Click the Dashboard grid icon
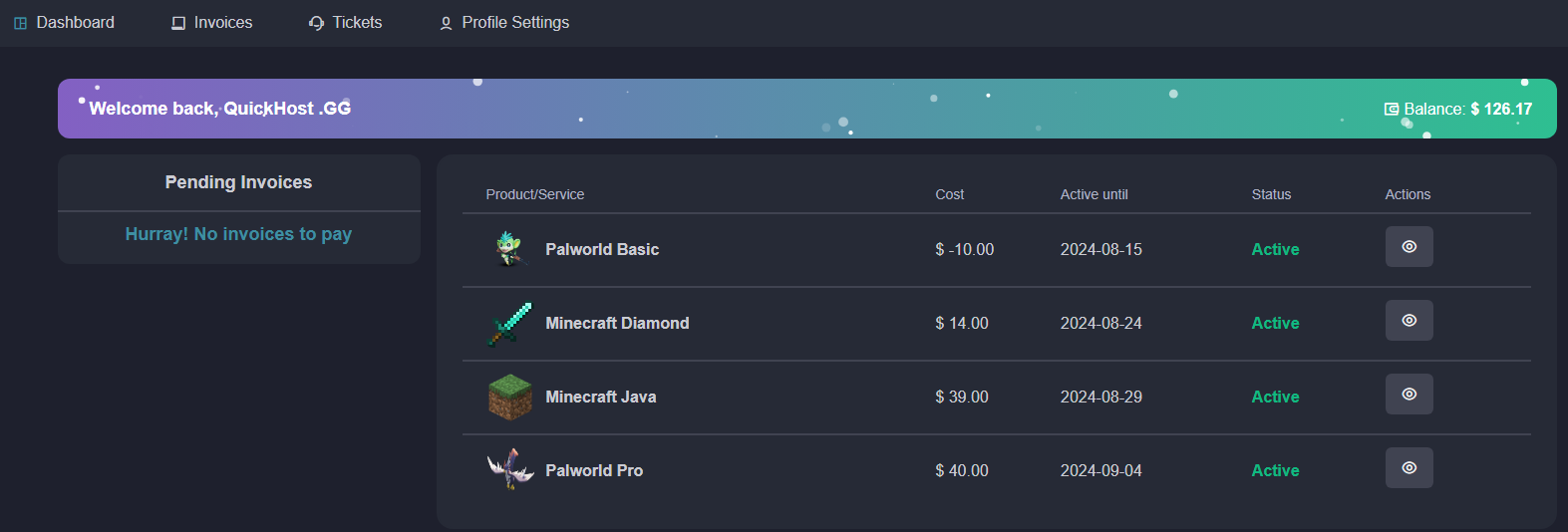The image size is (1568, 532). point(21,23)
